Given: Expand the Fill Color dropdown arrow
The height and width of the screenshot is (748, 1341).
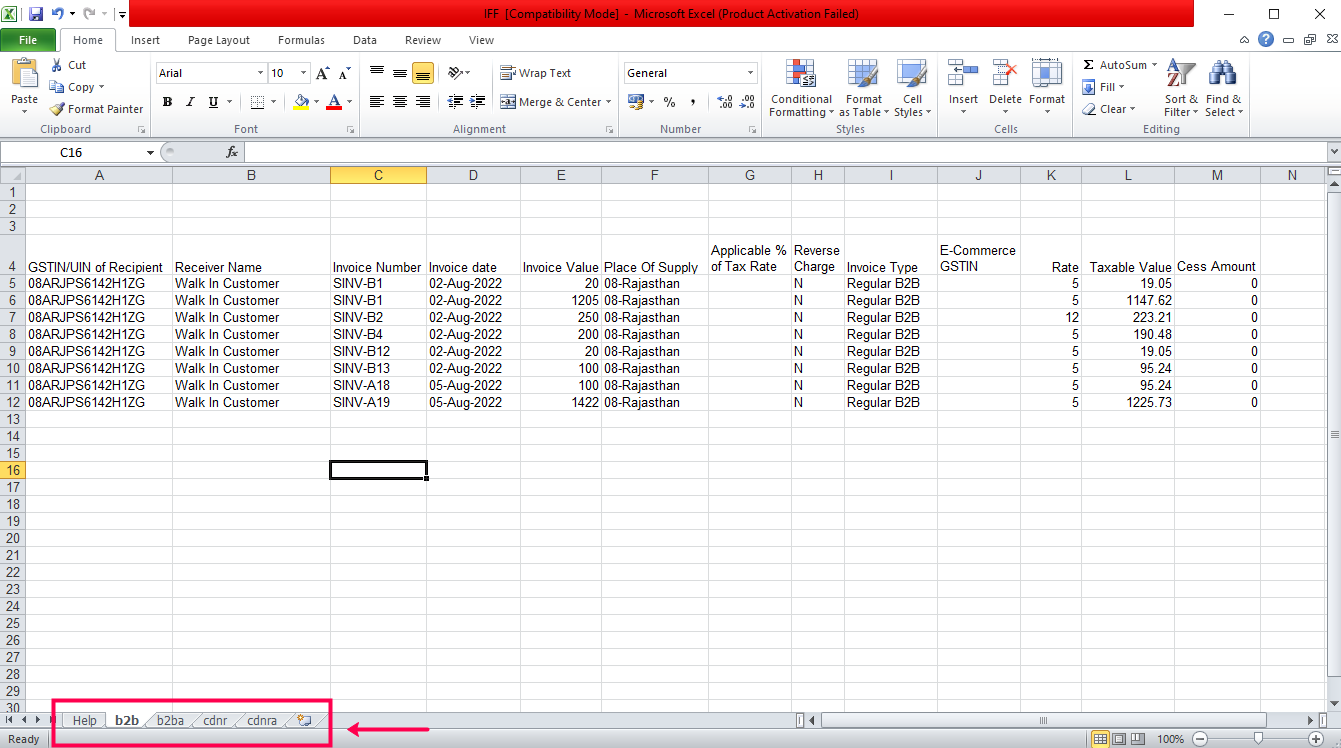Looking at the screenshot, I should pos(315,101).
